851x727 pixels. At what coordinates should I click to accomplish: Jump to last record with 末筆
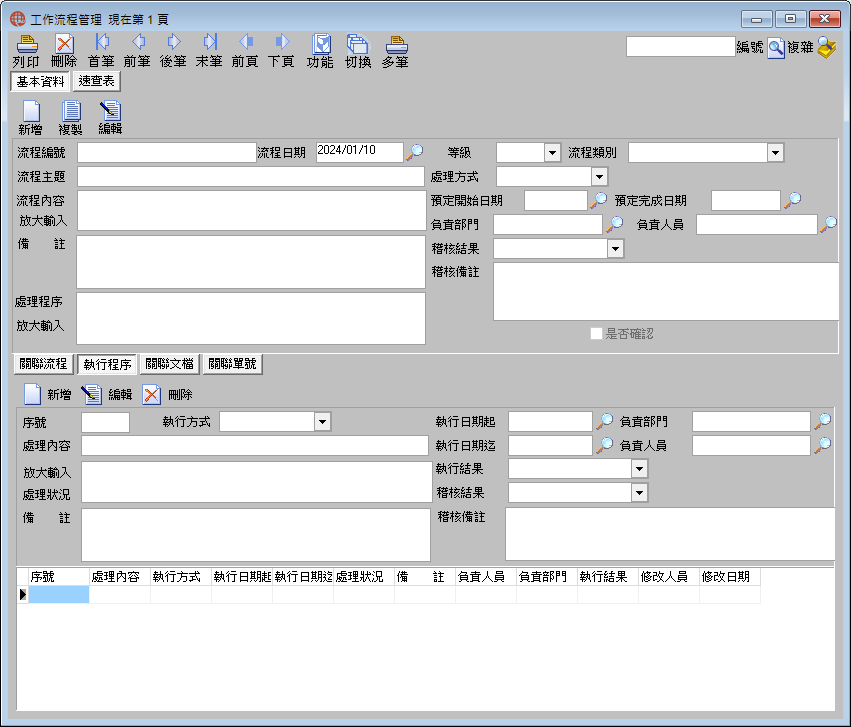209,42
